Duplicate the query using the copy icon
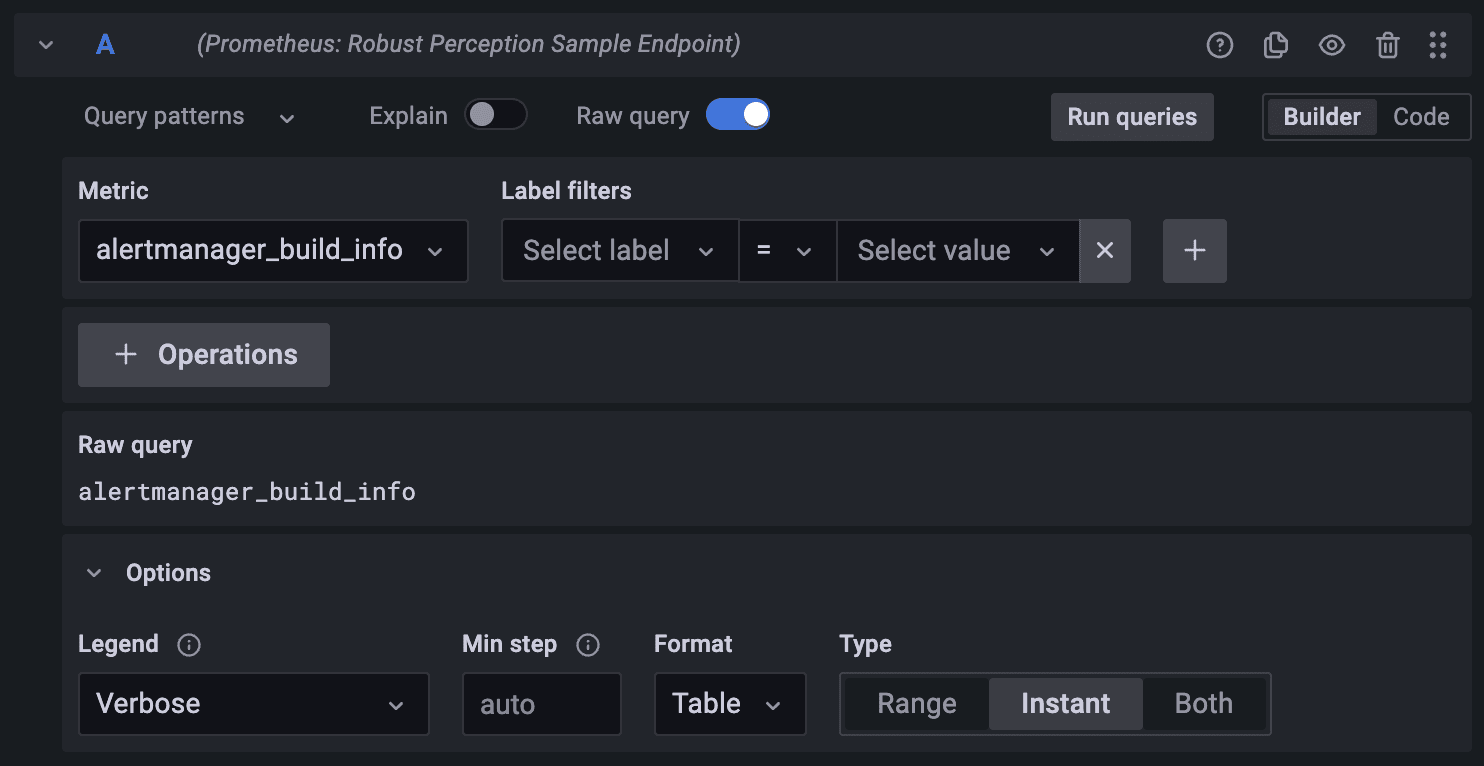The width and height of the screenshot is (1484, 766). coord(1276,45)
